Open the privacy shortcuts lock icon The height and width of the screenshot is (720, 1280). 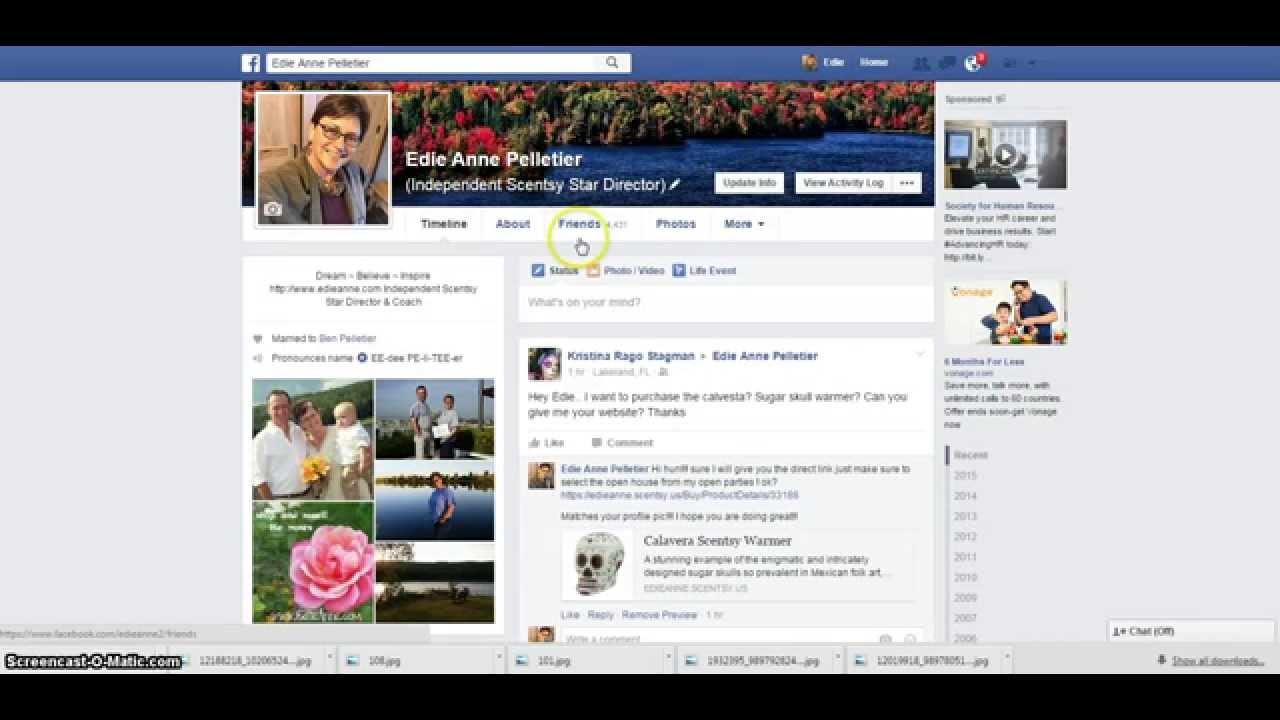pyautogui.click(x=1010, y=63)
